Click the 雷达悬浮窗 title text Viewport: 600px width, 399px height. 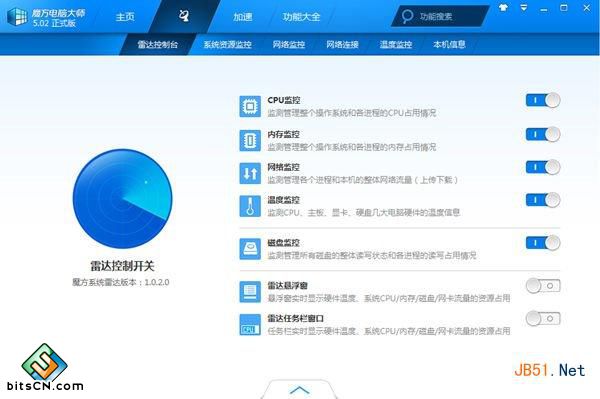(287, 285)
